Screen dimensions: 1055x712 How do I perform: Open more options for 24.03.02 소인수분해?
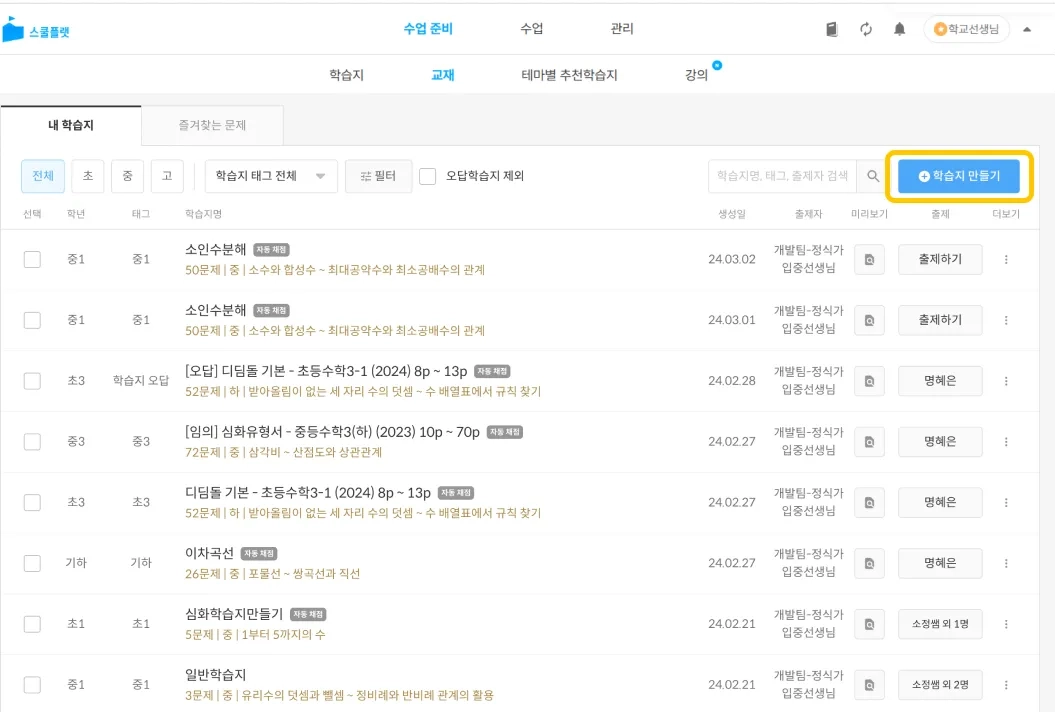[x=1006, y=259]
